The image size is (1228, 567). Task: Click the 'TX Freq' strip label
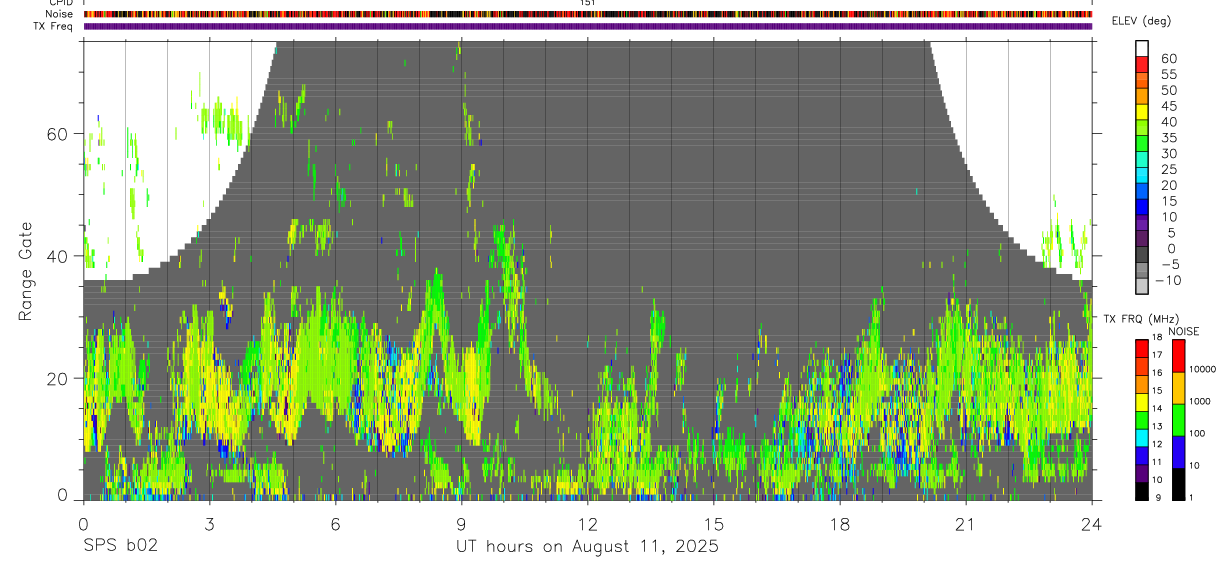click(x=53, y=26)
